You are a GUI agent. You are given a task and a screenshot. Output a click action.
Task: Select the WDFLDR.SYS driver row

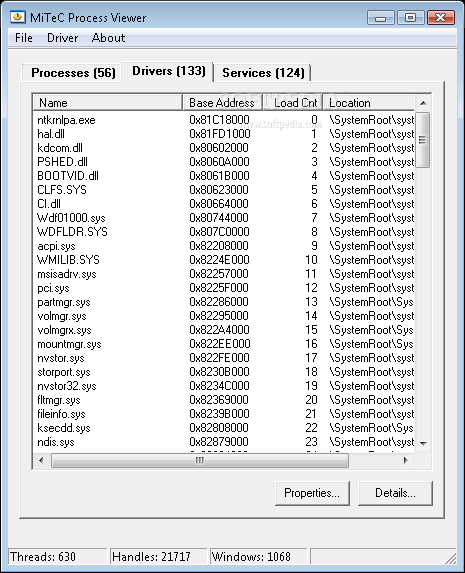pyautogui.click(x=224, y=232)
